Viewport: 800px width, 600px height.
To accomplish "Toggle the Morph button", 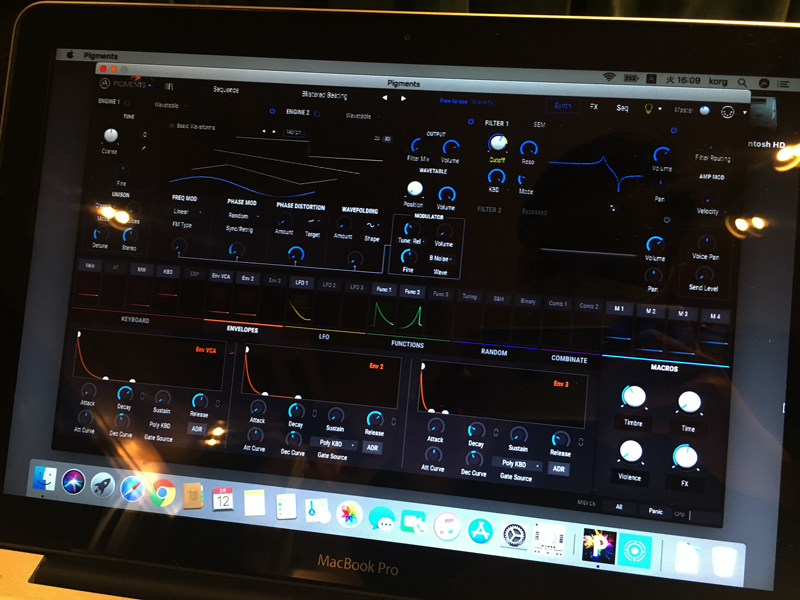I will coord(294,132).
